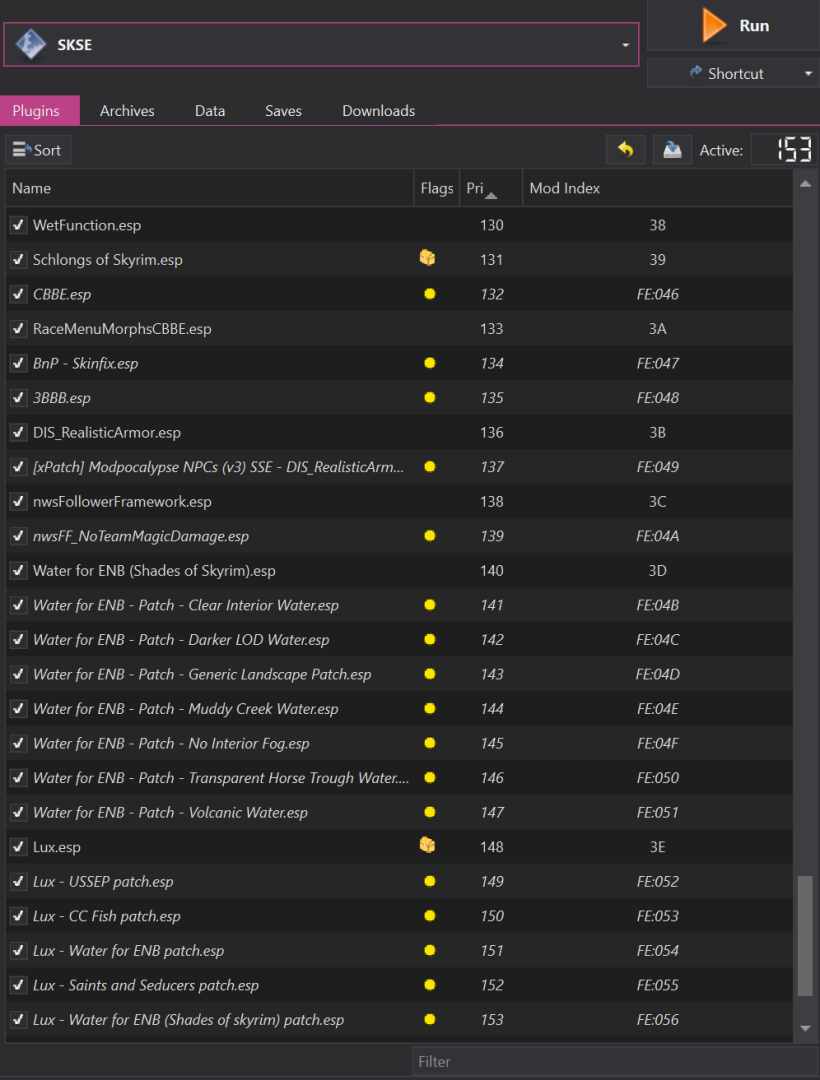820x1080 pixels.
Task: Click yellow flag on Clear Interior Water patch
Action: 430,605
